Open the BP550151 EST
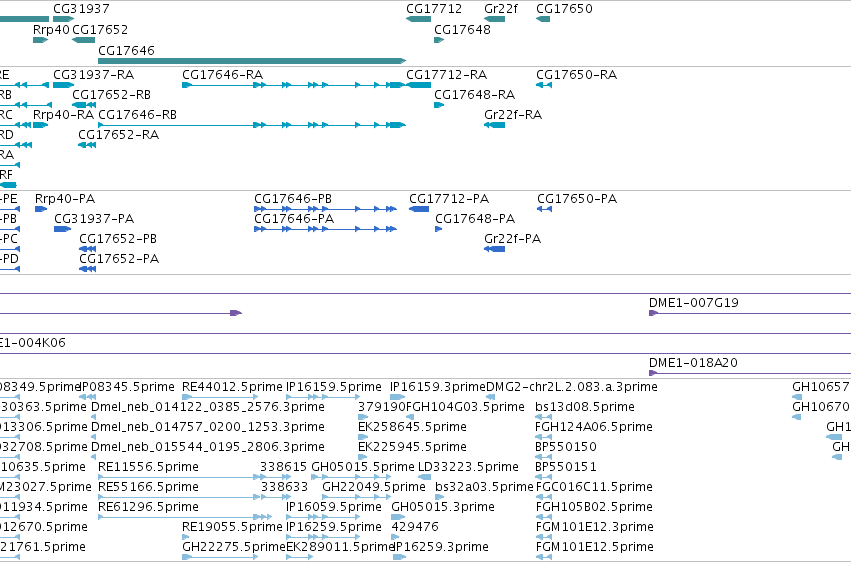 (x=543, y=477)
